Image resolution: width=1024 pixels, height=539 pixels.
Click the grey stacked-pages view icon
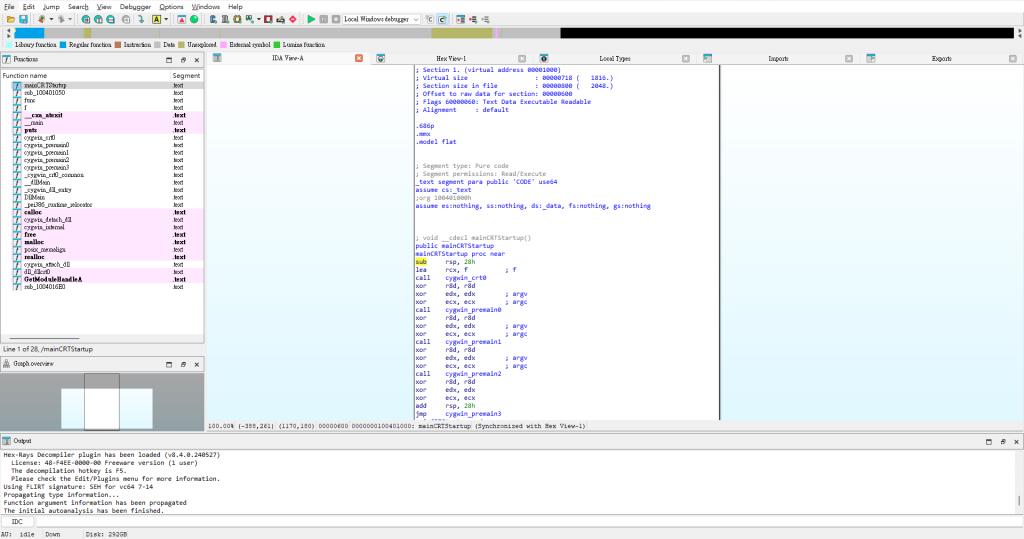tap(225, 20)
